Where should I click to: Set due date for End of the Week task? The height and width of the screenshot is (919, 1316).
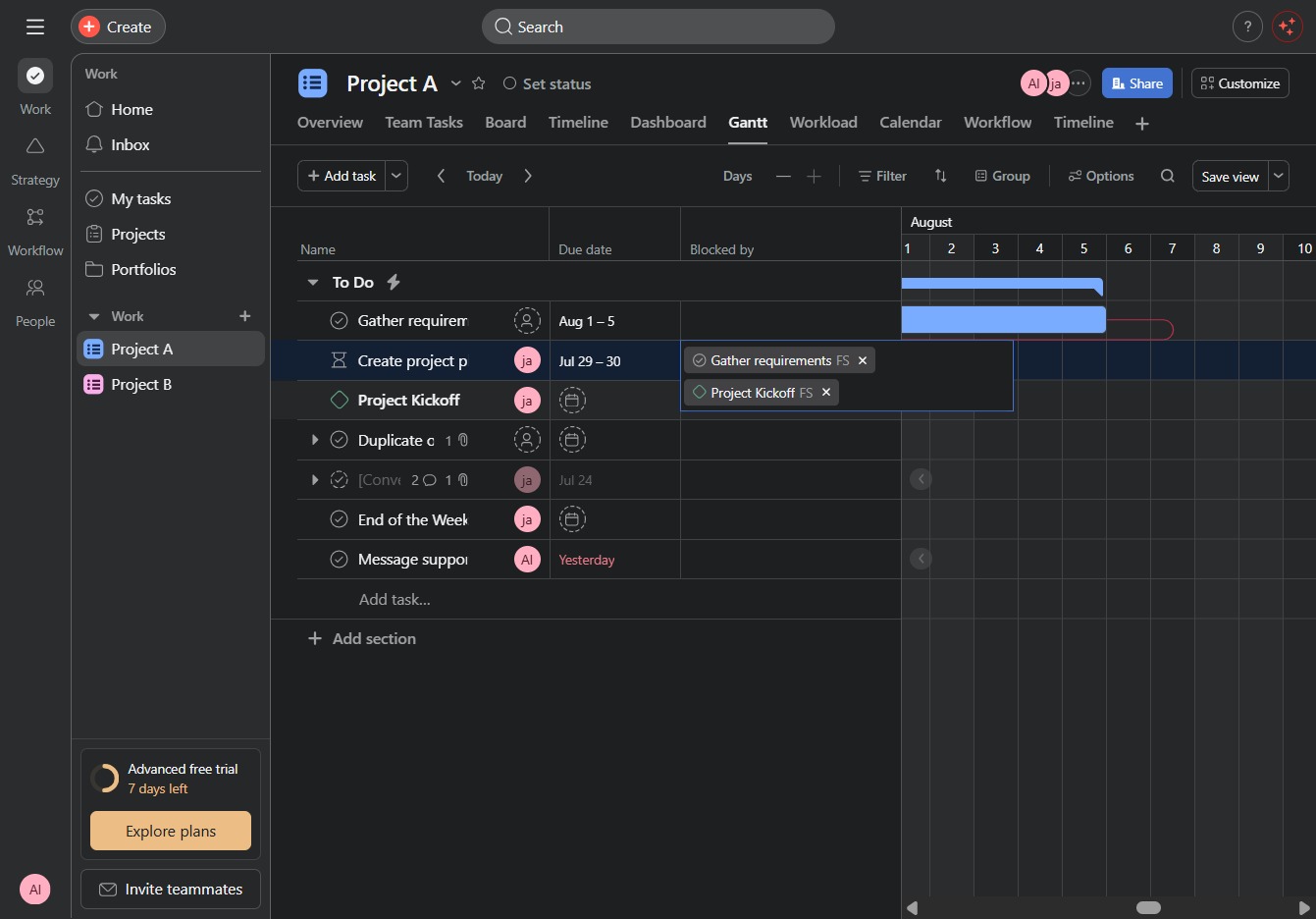point(572,519)
